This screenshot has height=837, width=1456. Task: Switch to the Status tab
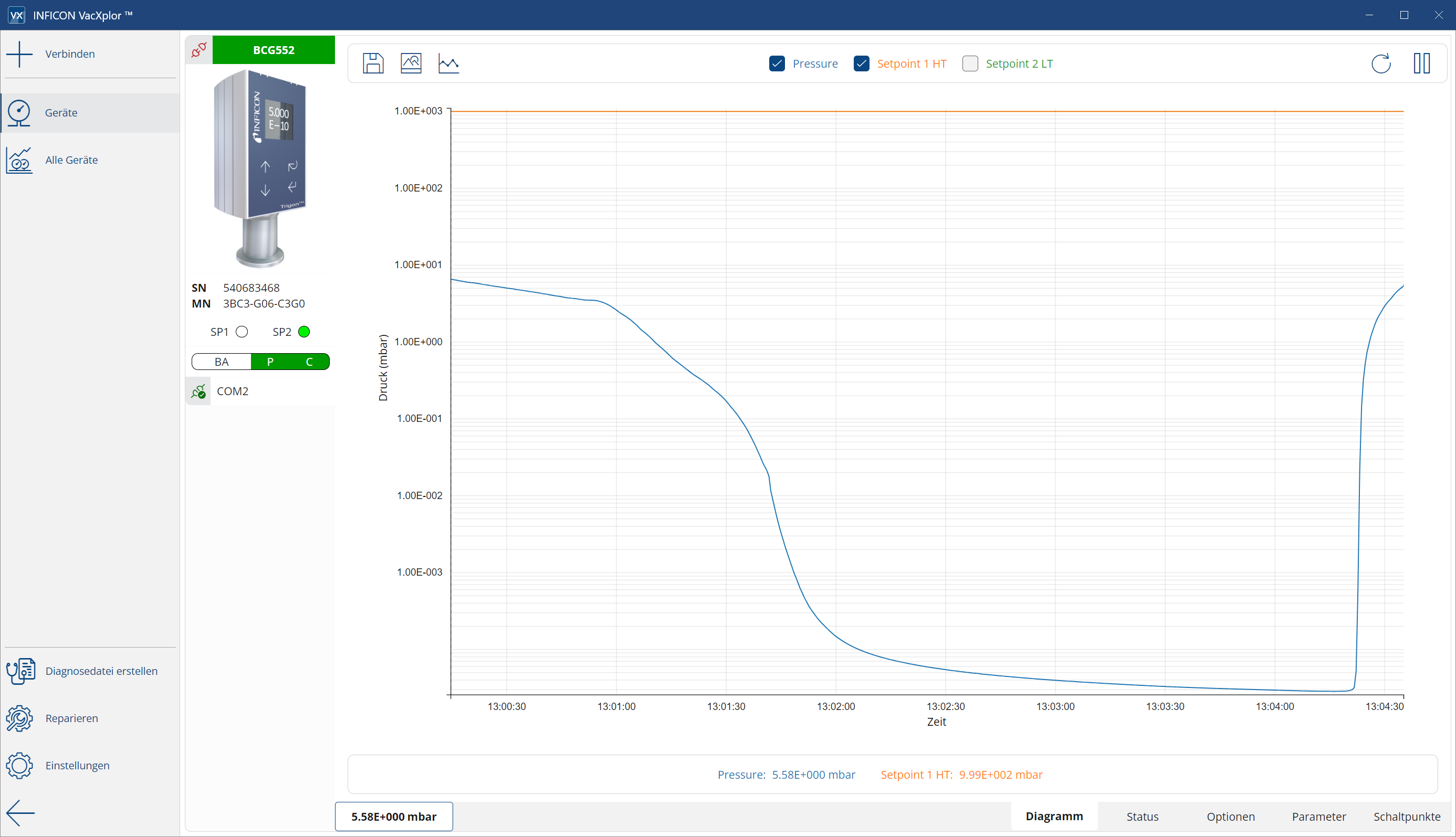[x=1142, y=817]
